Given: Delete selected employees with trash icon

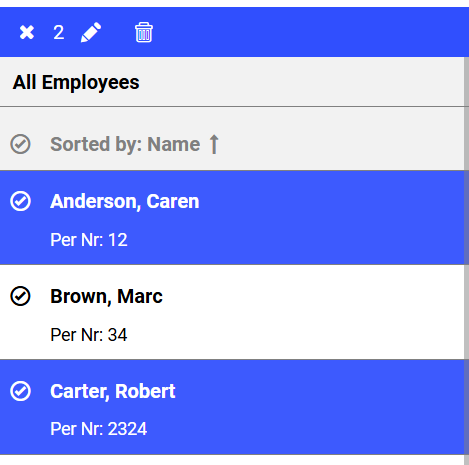Looking at the screenshot, I should click(144, 32).
